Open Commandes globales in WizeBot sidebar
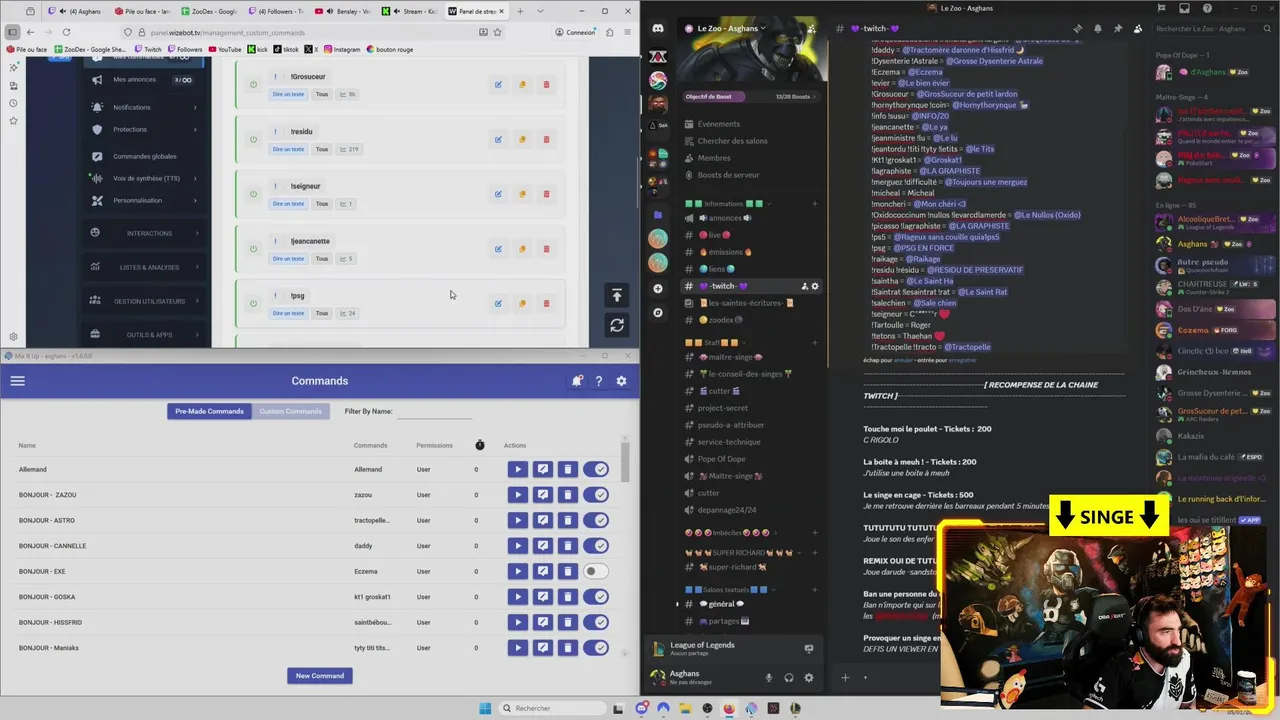 pos(144,156)
